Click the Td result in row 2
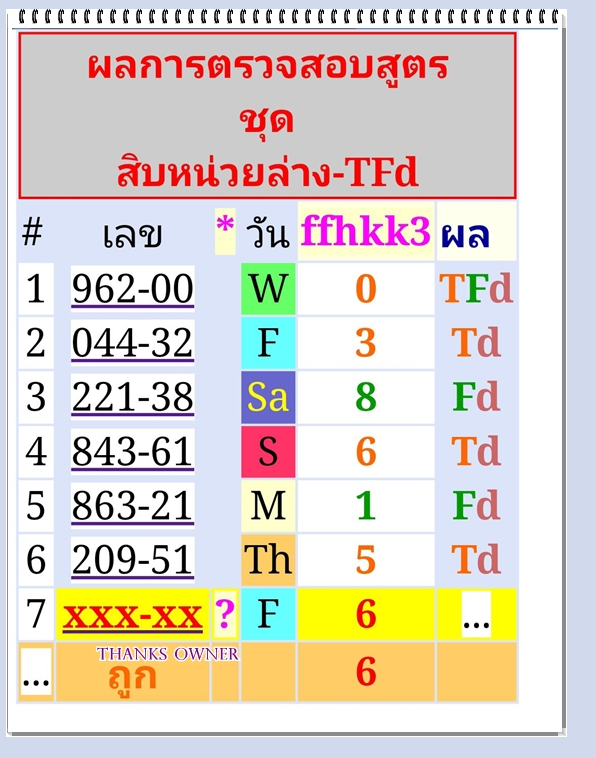The image size is (596, 758). [476, 343]
